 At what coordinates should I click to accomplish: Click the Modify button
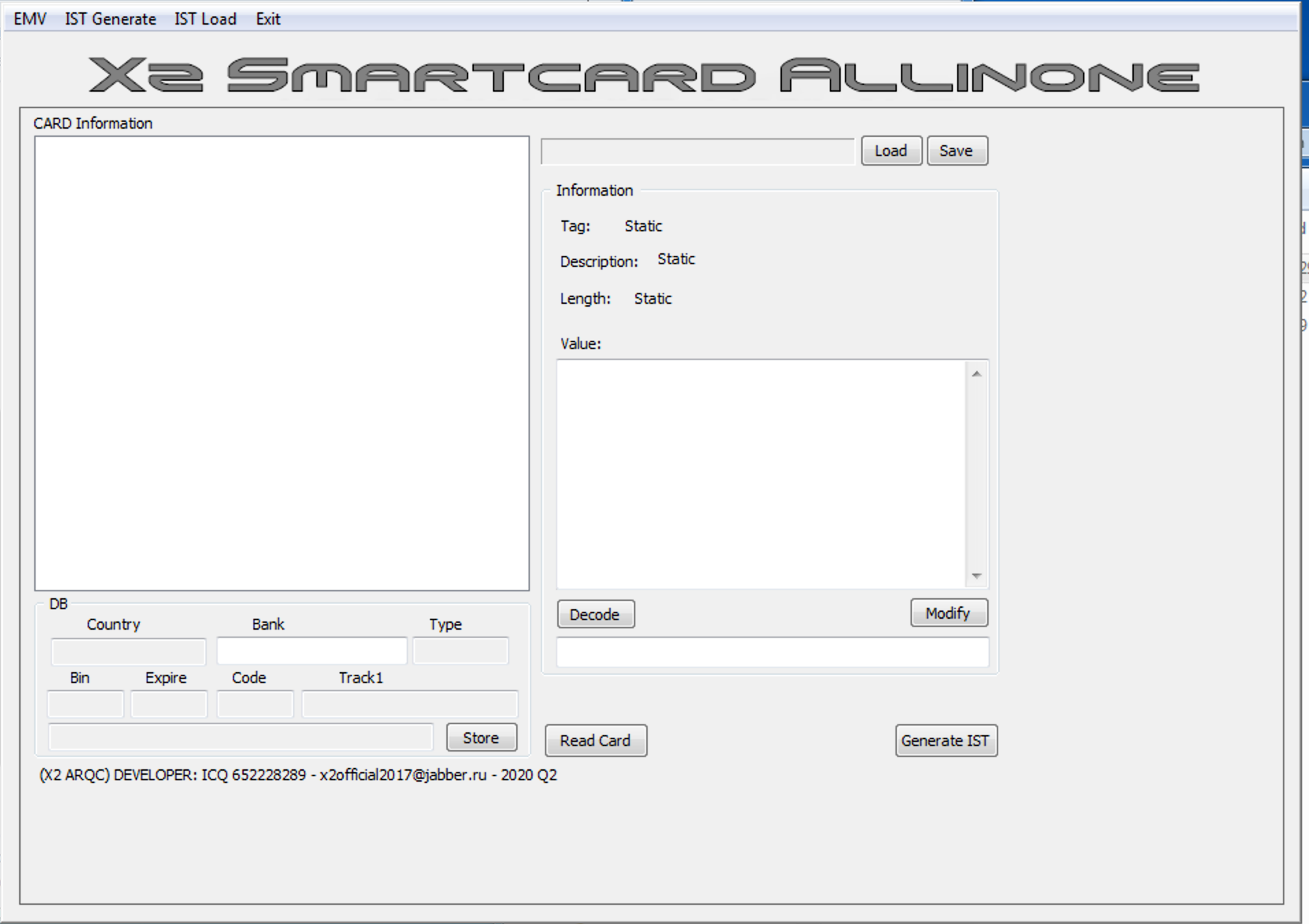(x=948, y=613)
